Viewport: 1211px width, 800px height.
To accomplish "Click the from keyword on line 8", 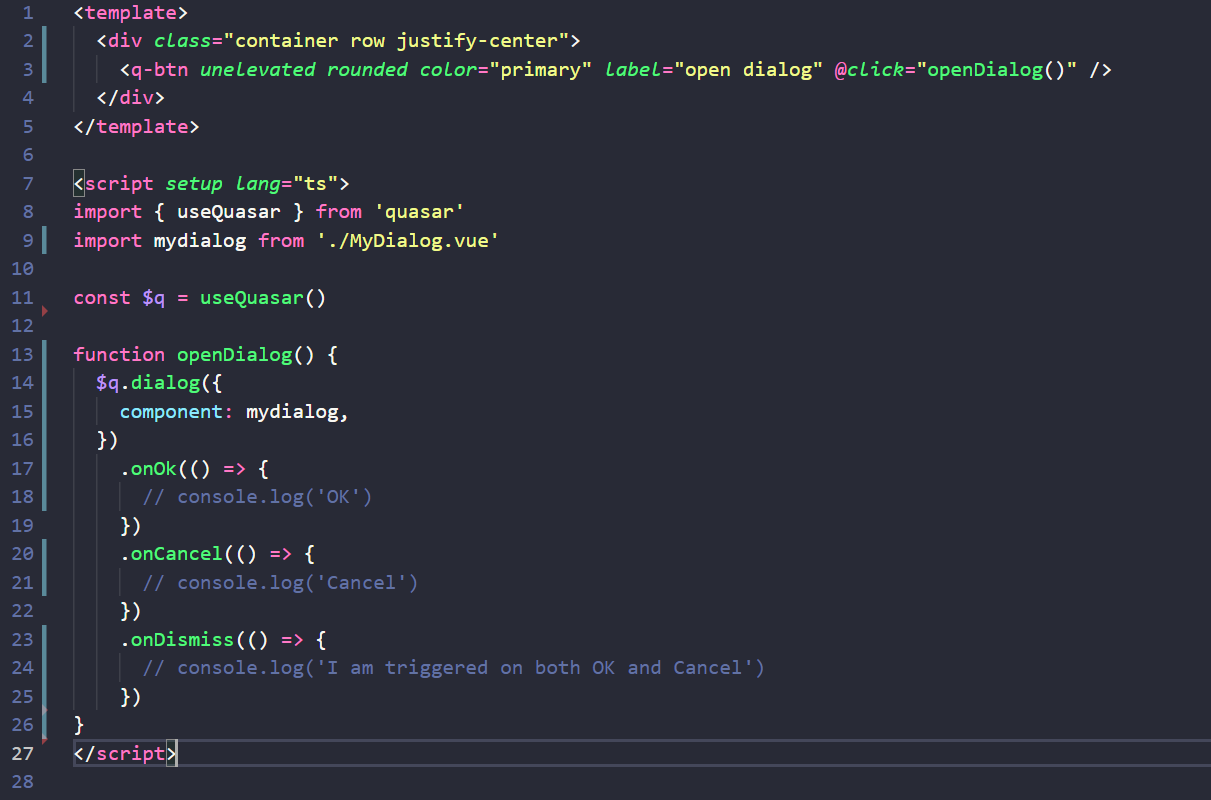I will coord(338,211).
